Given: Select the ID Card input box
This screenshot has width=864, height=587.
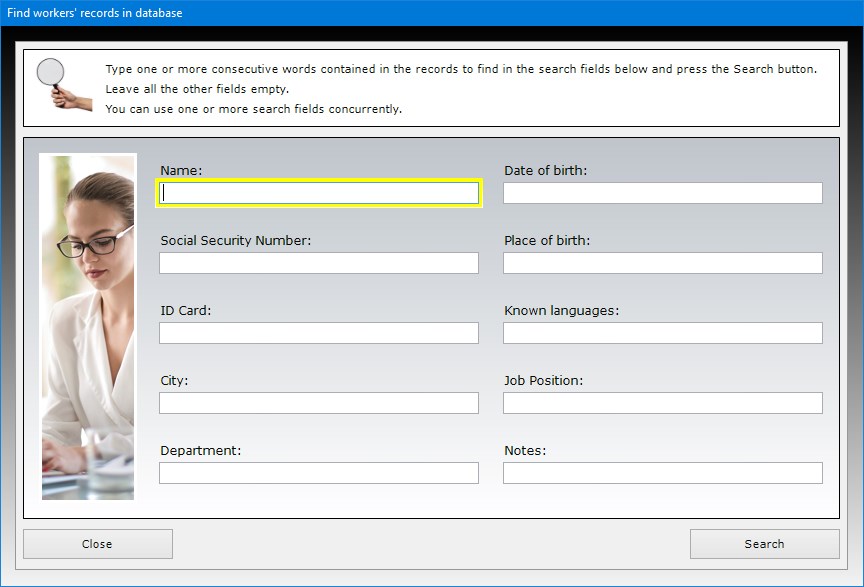Looking at the screenshot, I should point(319,333).
